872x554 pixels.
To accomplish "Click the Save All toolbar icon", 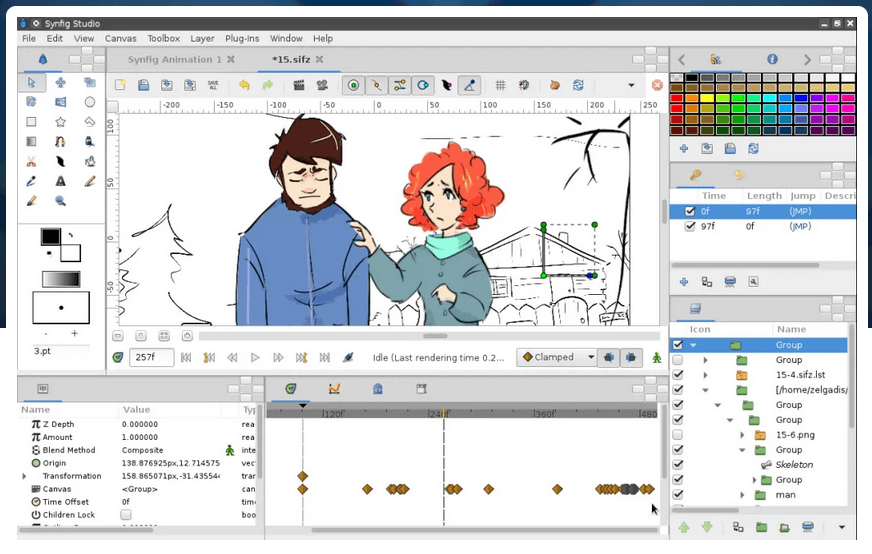I will pyautogui.click(x=213, y=85).
